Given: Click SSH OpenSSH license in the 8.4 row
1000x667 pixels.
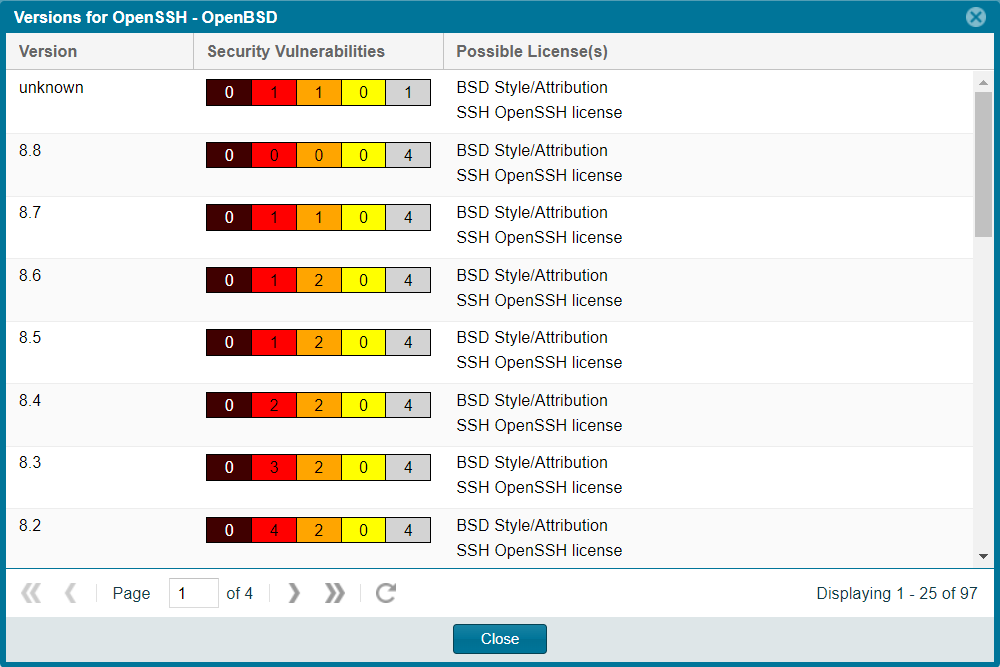Looking at the screenshot, I should coord(539,425).
